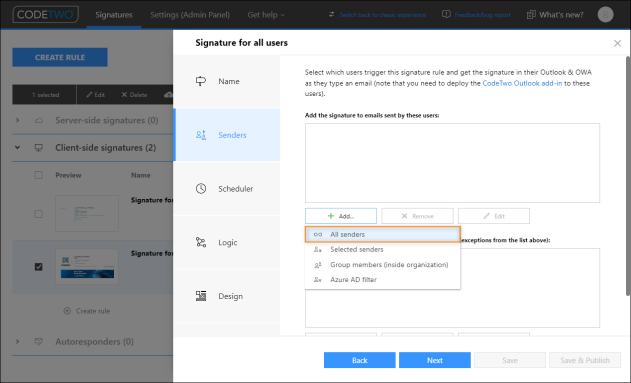Click the cloud publish toolbar icon
The height and width of the screenshot is (383, 631).
pos(169,95)
